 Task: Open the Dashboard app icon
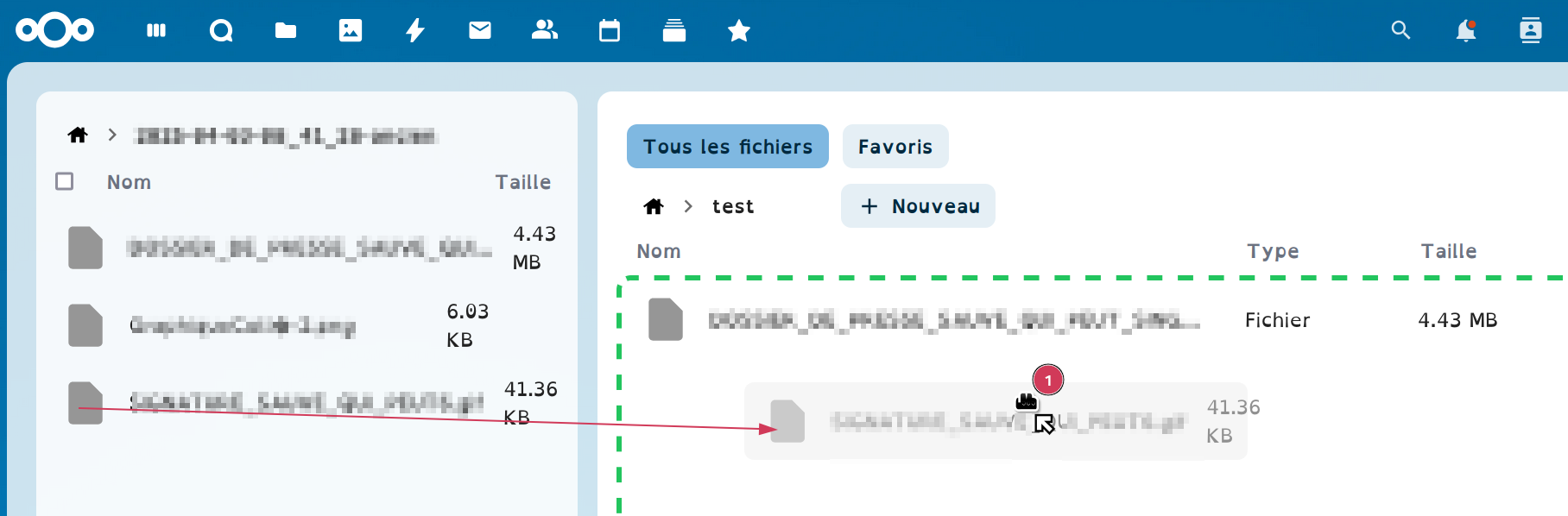pos(156,31)
